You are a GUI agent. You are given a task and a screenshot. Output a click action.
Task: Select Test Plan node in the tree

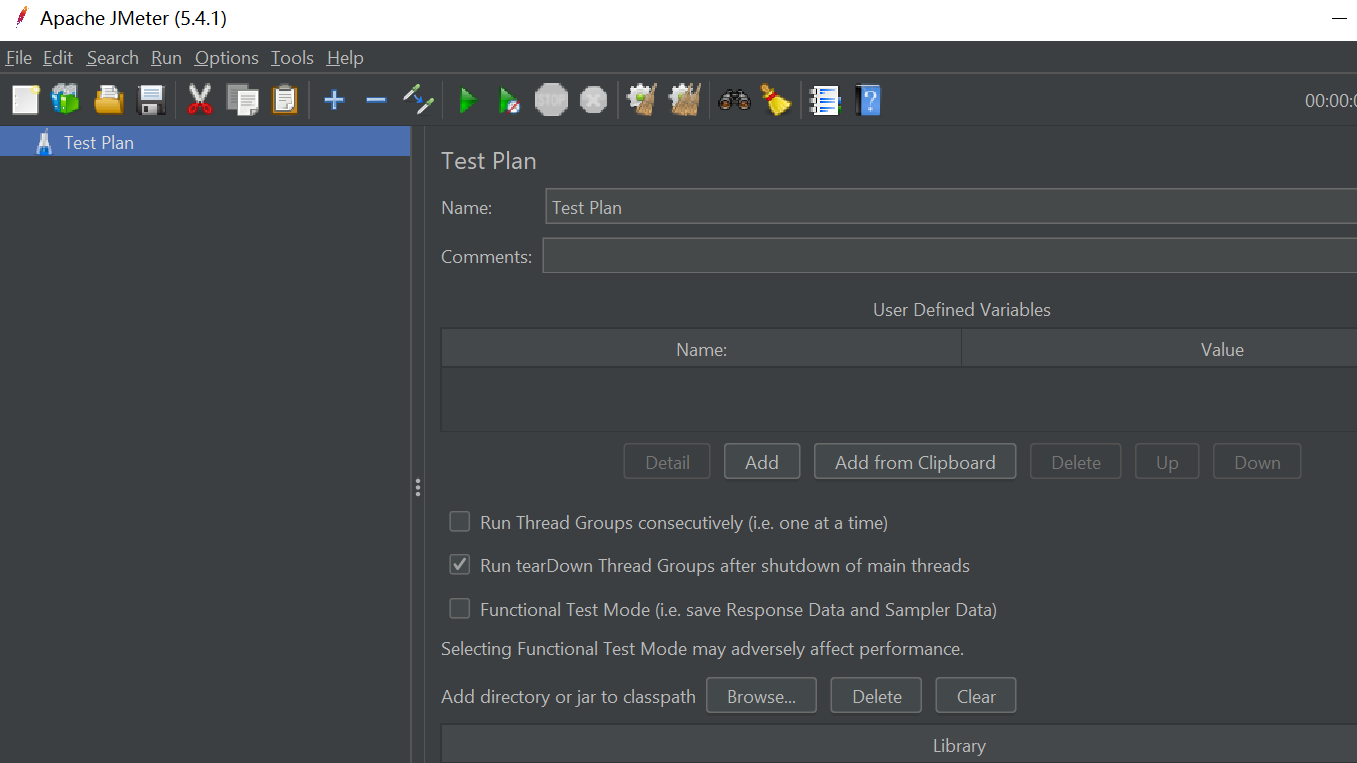coord(98,142)
